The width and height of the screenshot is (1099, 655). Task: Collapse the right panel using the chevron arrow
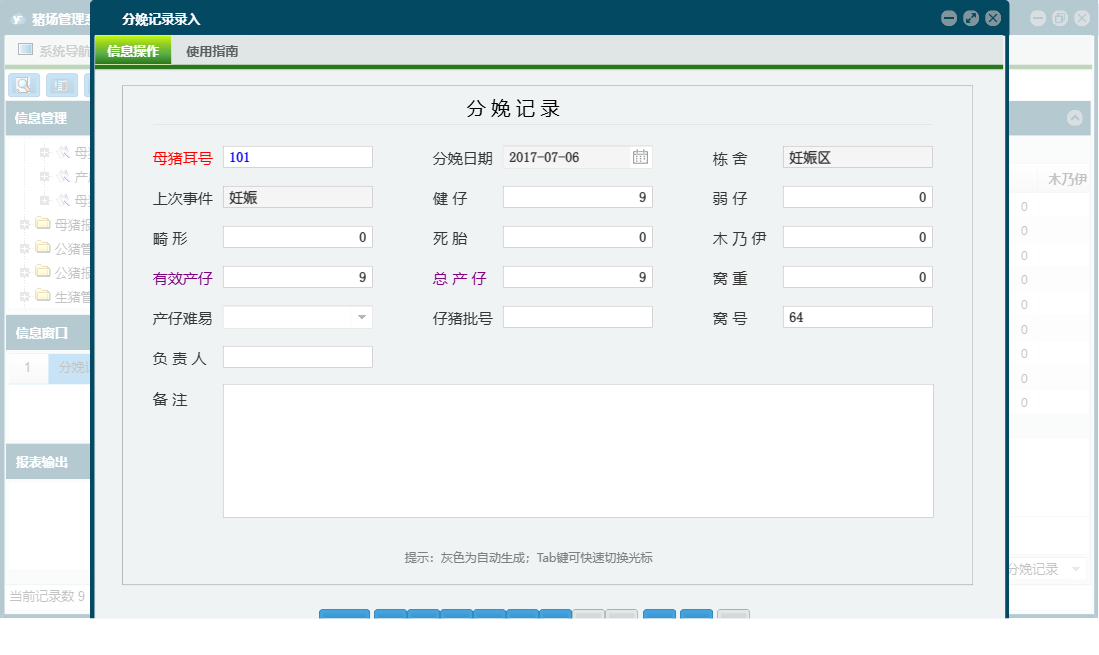[1076, 119]
